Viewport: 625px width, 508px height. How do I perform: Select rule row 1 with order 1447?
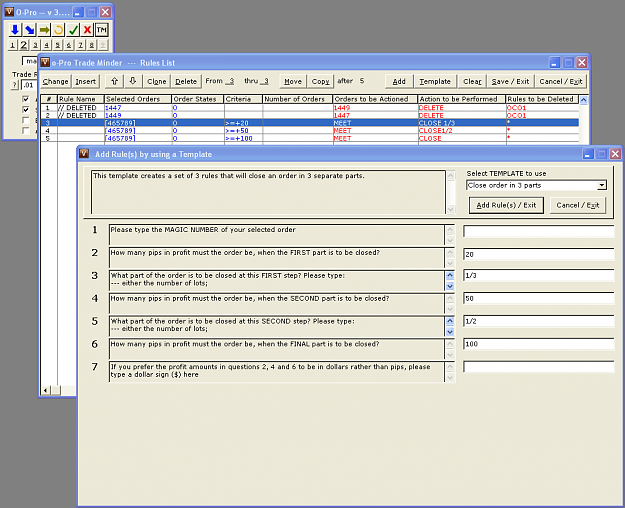coord(310,108)
